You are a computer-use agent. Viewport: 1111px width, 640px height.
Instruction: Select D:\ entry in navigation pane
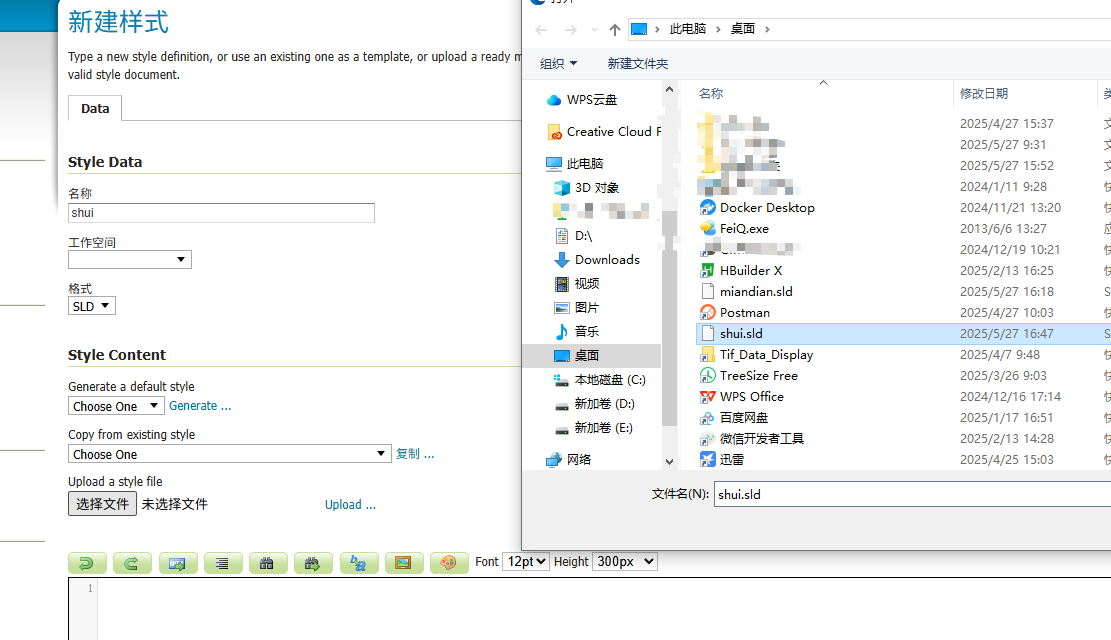click(573, 236)
